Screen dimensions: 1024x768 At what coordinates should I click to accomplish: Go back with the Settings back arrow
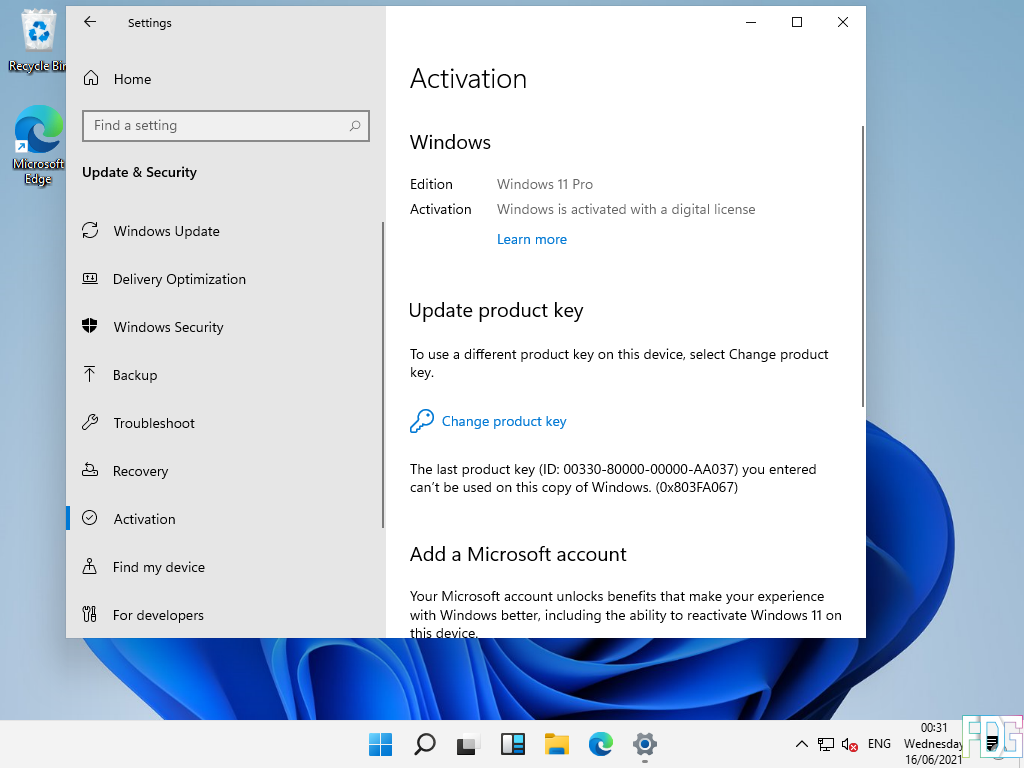point(90,22)
